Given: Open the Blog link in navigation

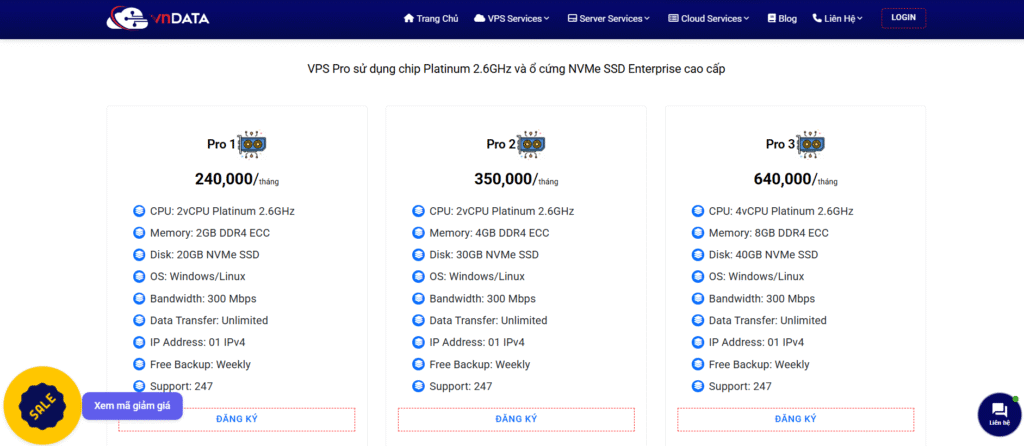Looking at the screenshot, I should pyautogui.click(x=787, y=18).
